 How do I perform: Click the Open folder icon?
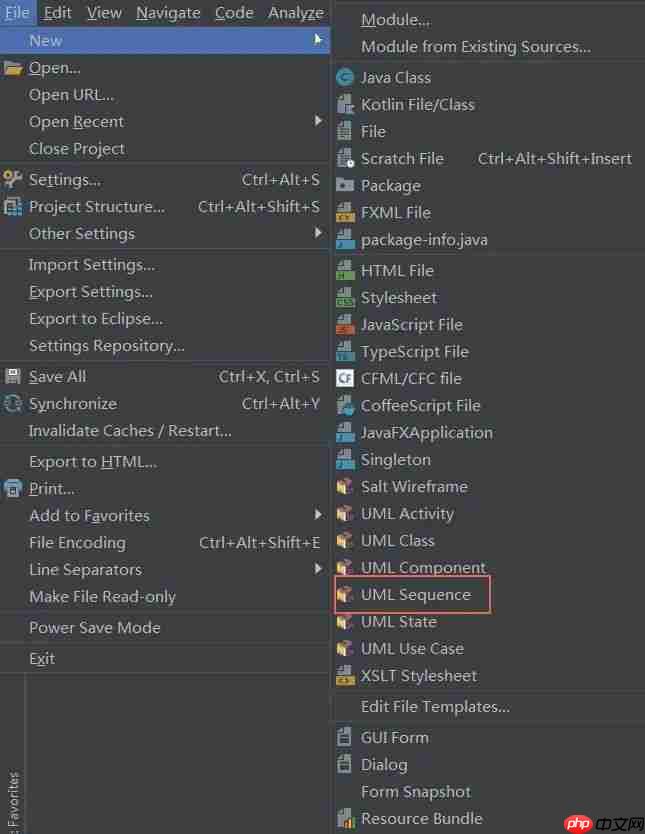pyautogui.click(x=13, y=68)
